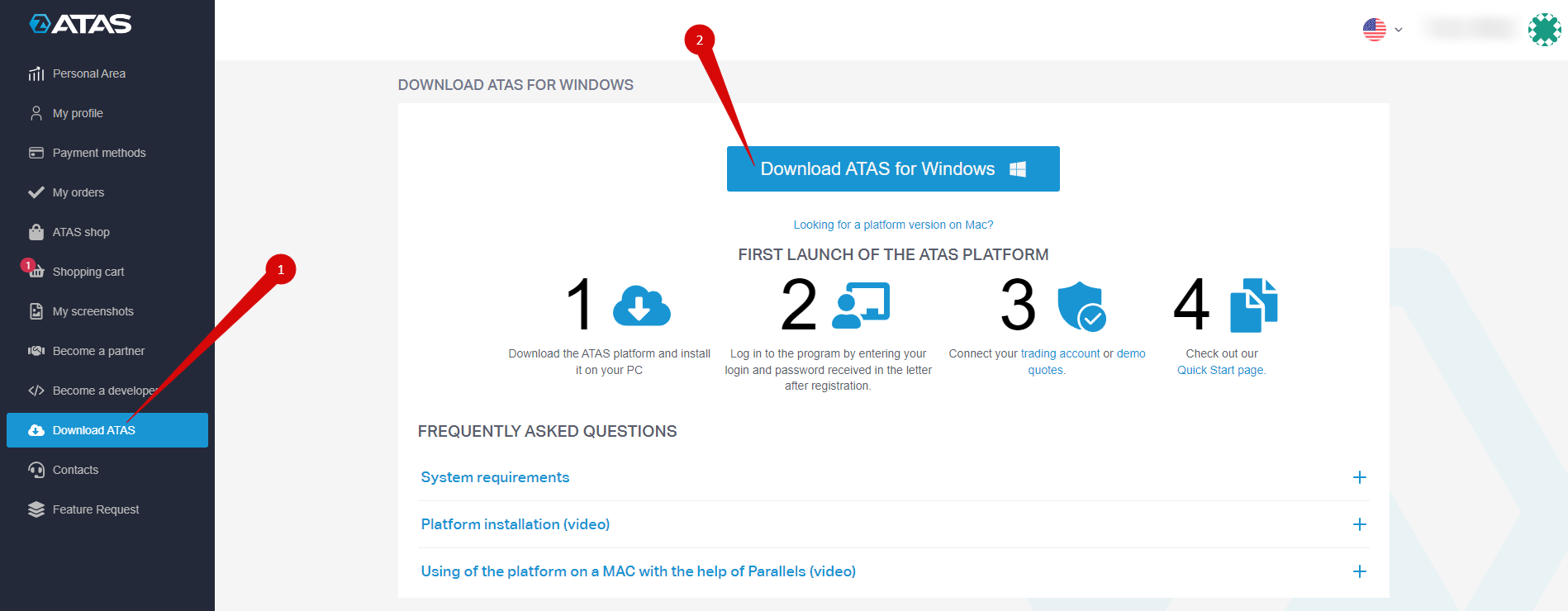
Task: Open the trading account link
Action: [x=1060, y=353]
